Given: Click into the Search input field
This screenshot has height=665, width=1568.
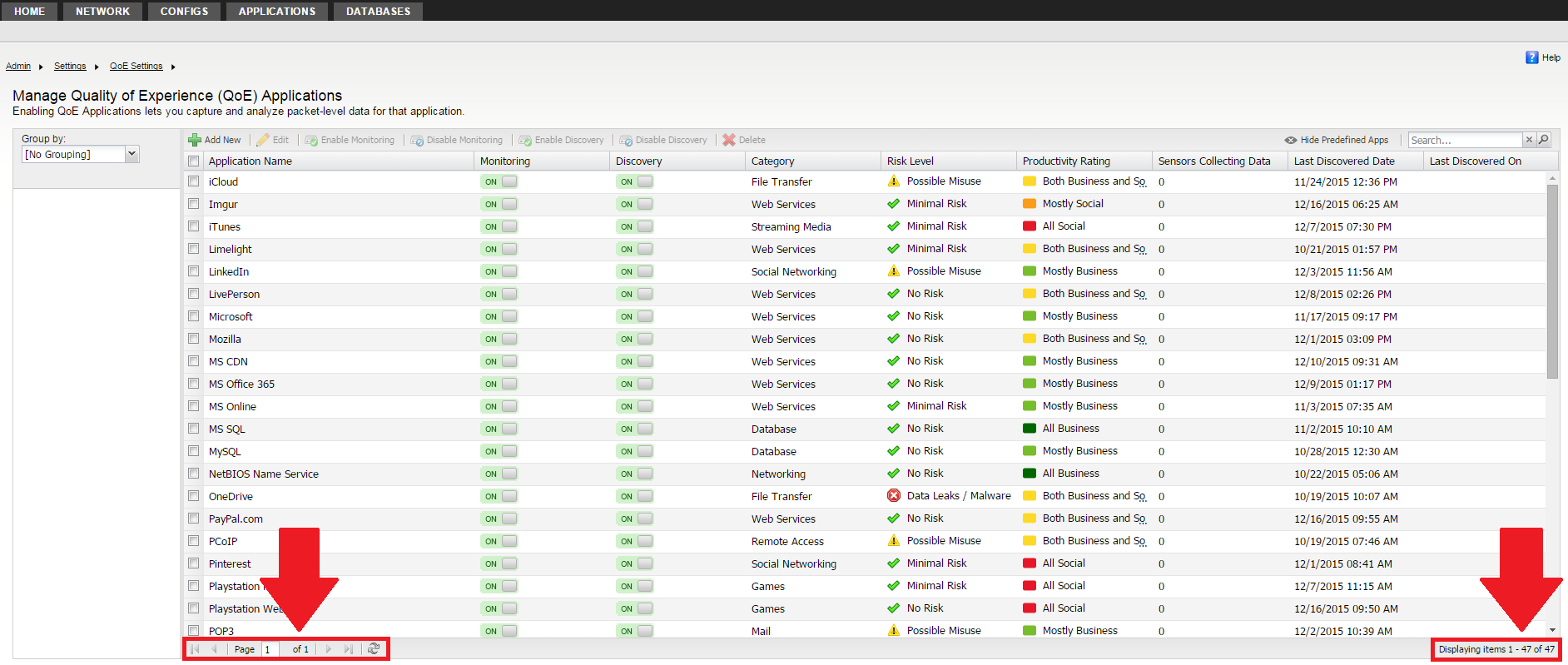Looking at the screenshot, I should 1465,140.
